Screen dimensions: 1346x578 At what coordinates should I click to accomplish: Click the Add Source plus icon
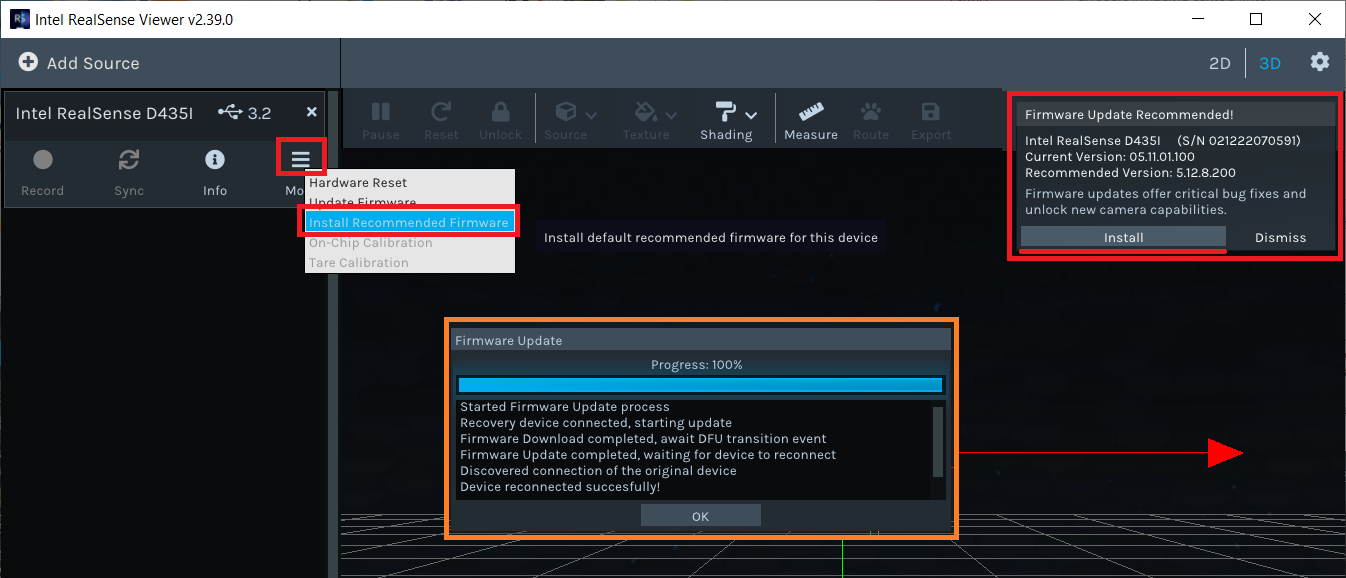(28, 63)
